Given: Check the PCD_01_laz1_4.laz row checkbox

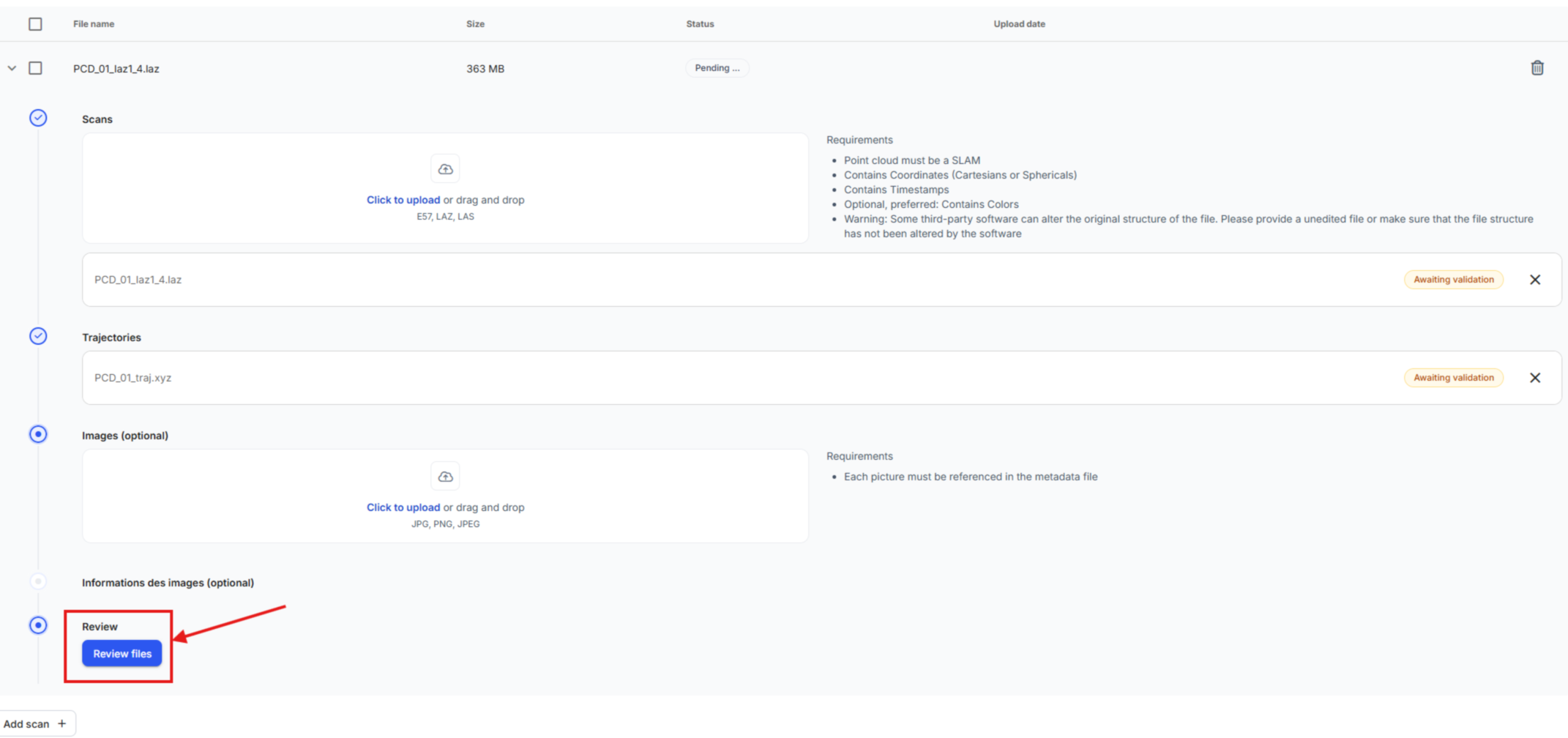Looking at the screenshot, I should 35,68.
